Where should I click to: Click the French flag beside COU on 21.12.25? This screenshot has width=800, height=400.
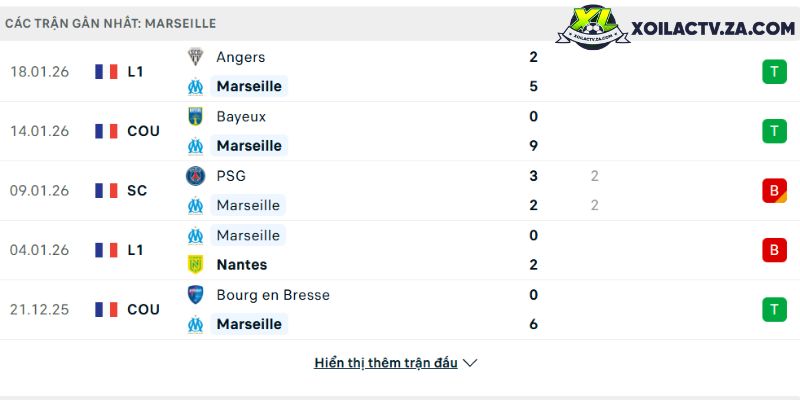click(106, 310)
